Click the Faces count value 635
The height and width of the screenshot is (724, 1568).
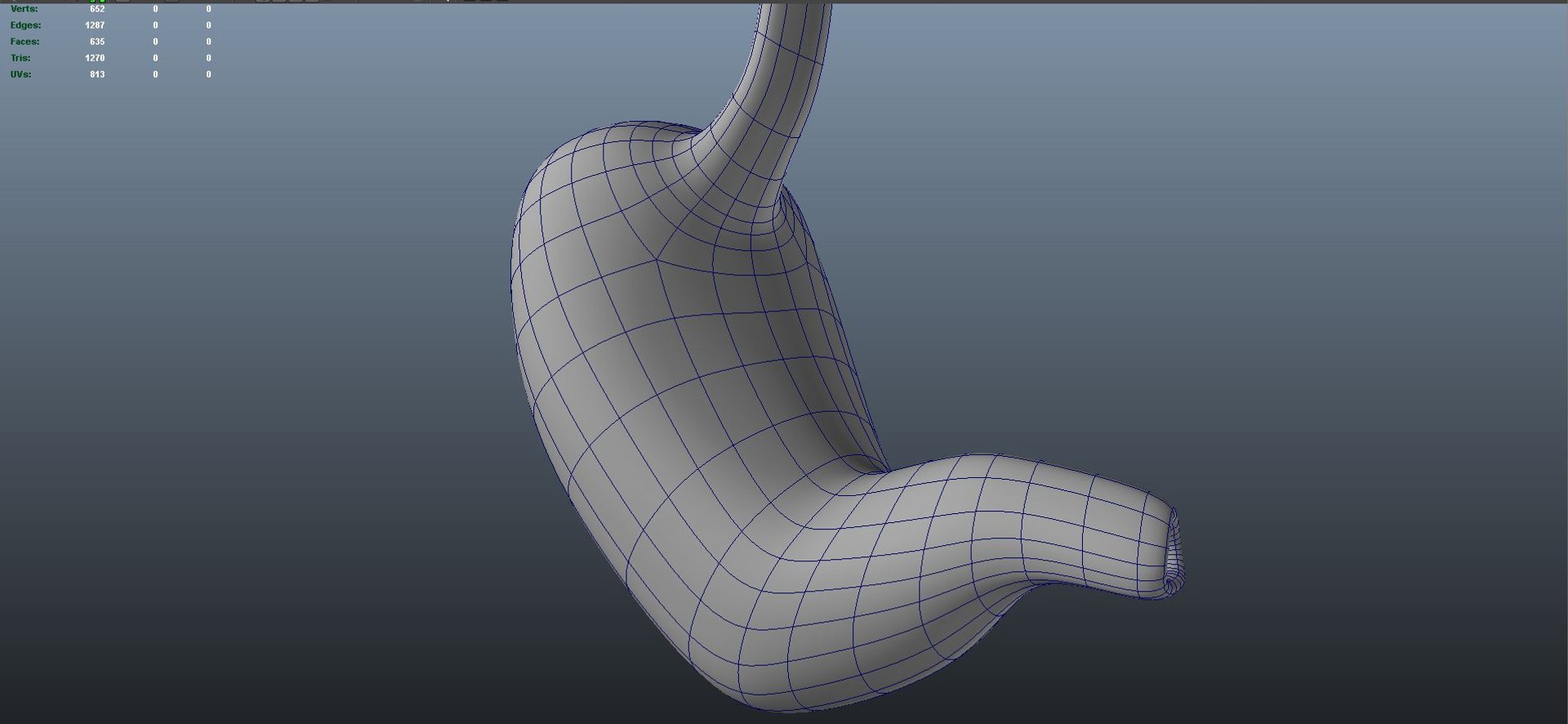coord(97,42)
